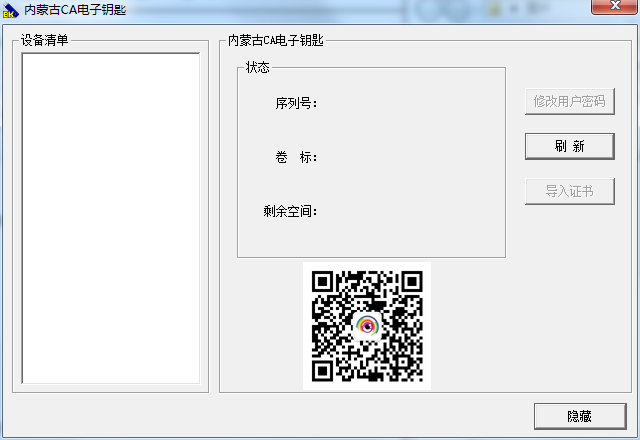Click the 序列号 label
Image resolution: width=640 pixels, height=440 pixels.
coord(296,103)
